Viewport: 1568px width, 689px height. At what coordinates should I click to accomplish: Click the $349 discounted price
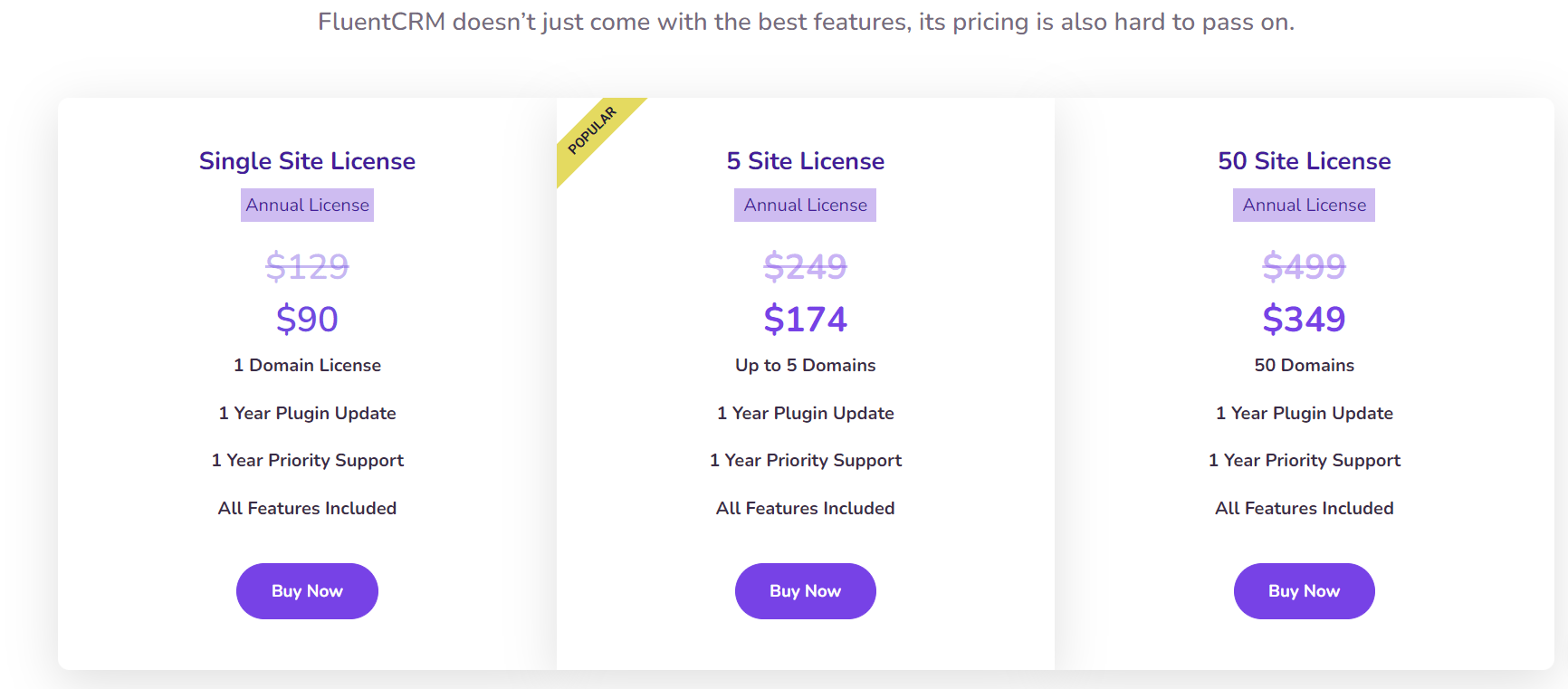pos(1304,320)
